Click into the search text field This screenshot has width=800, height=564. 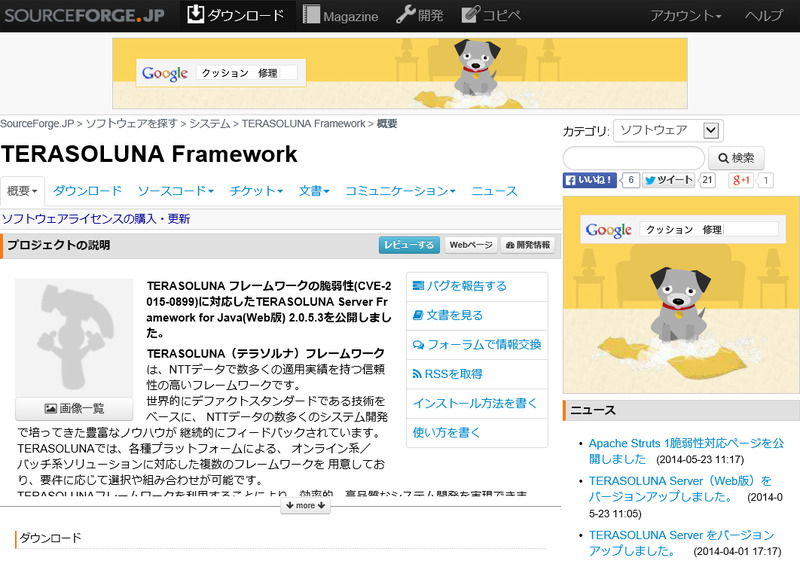(633, 158)
